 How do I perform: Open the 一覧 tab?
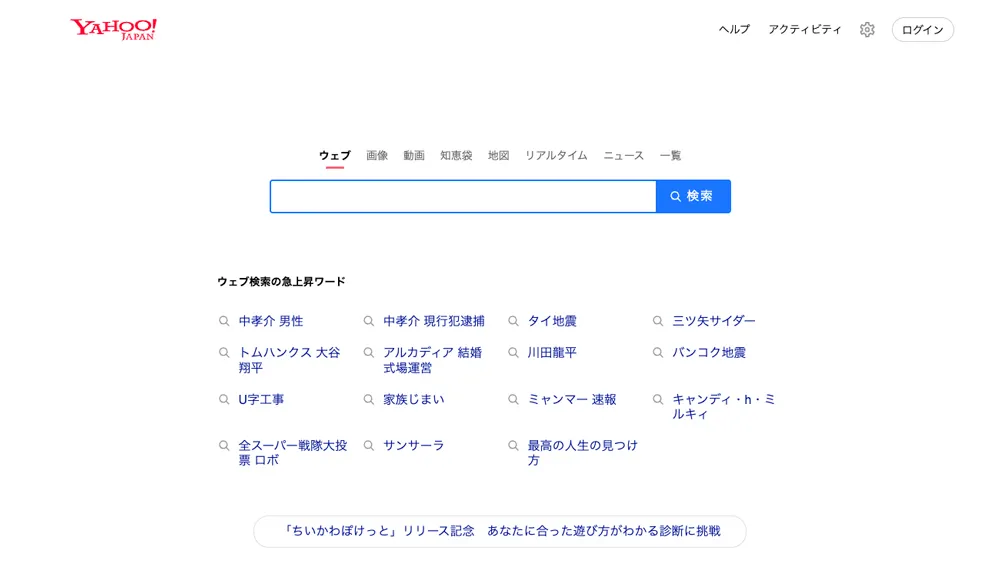click(x=670, y=156)
